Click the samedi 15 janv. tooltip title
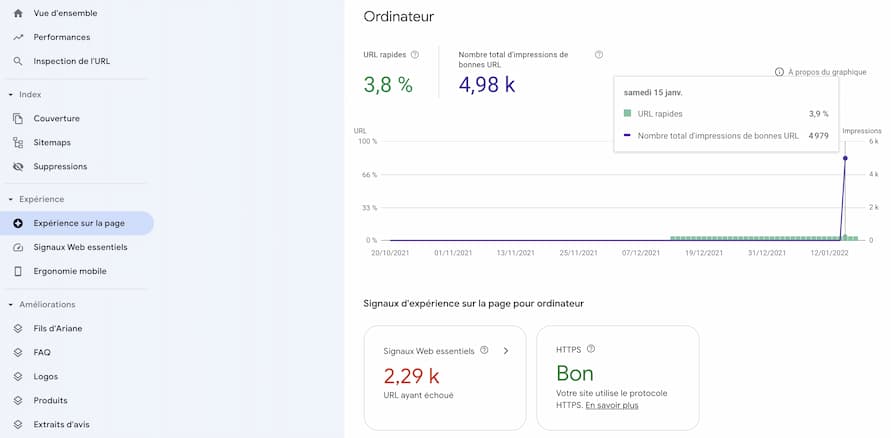The image size is (891, 438). 653,92
